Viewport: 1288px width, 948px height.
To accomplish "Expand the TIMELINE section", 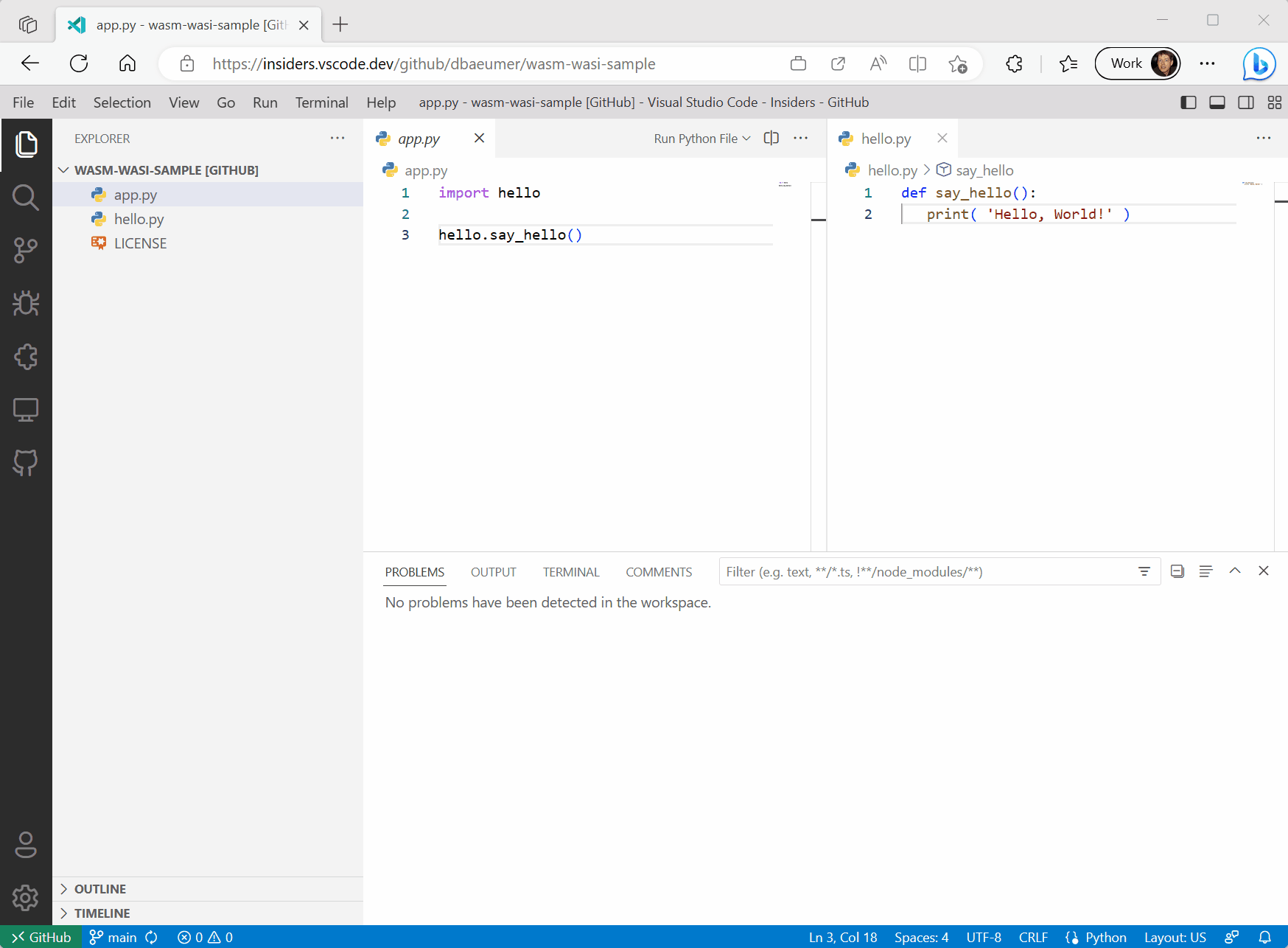I will pos(102,913).
